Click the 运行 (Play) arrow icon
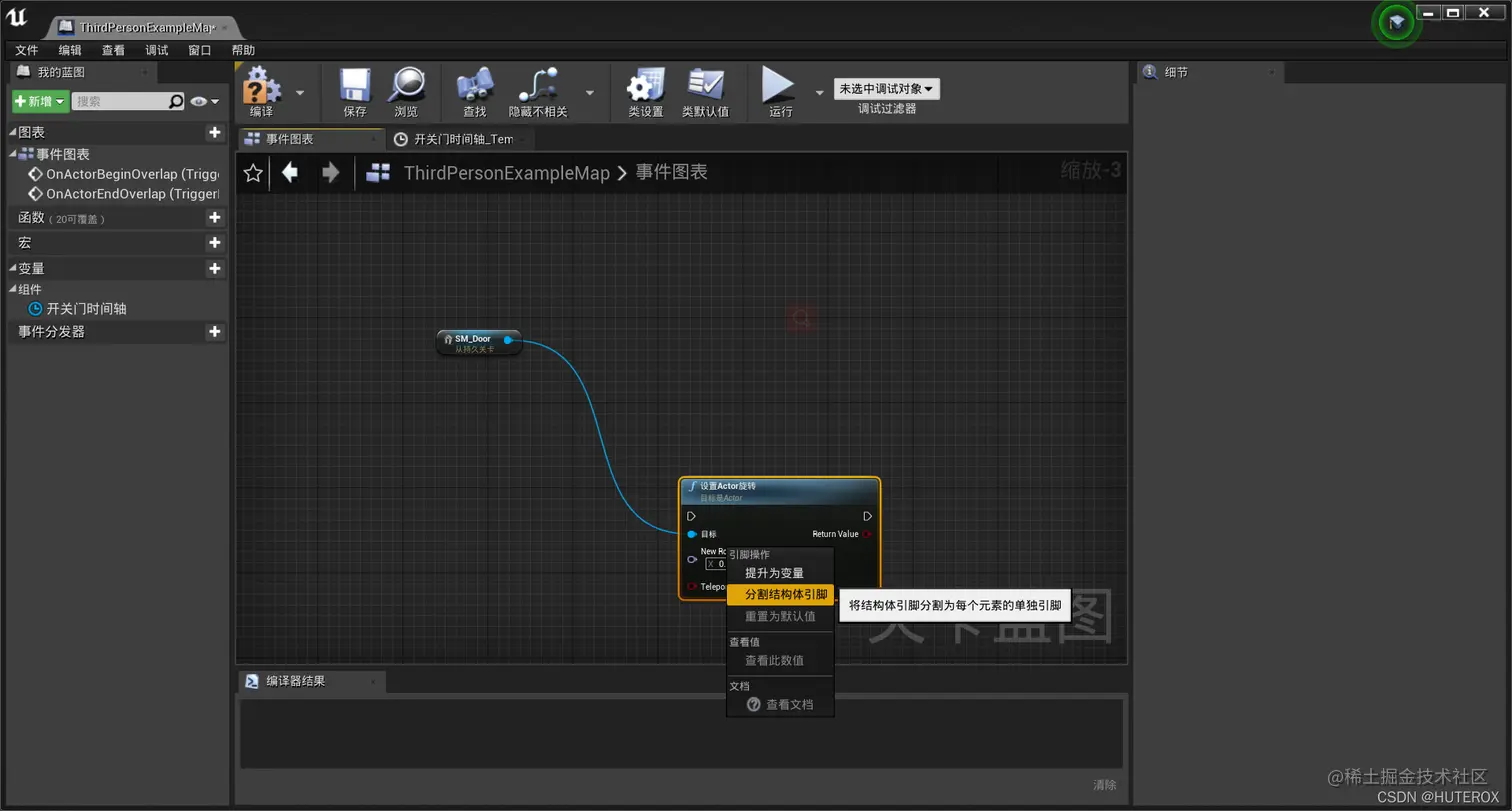This screenshot has height=811, width=1512. click(x=779, y=85)
